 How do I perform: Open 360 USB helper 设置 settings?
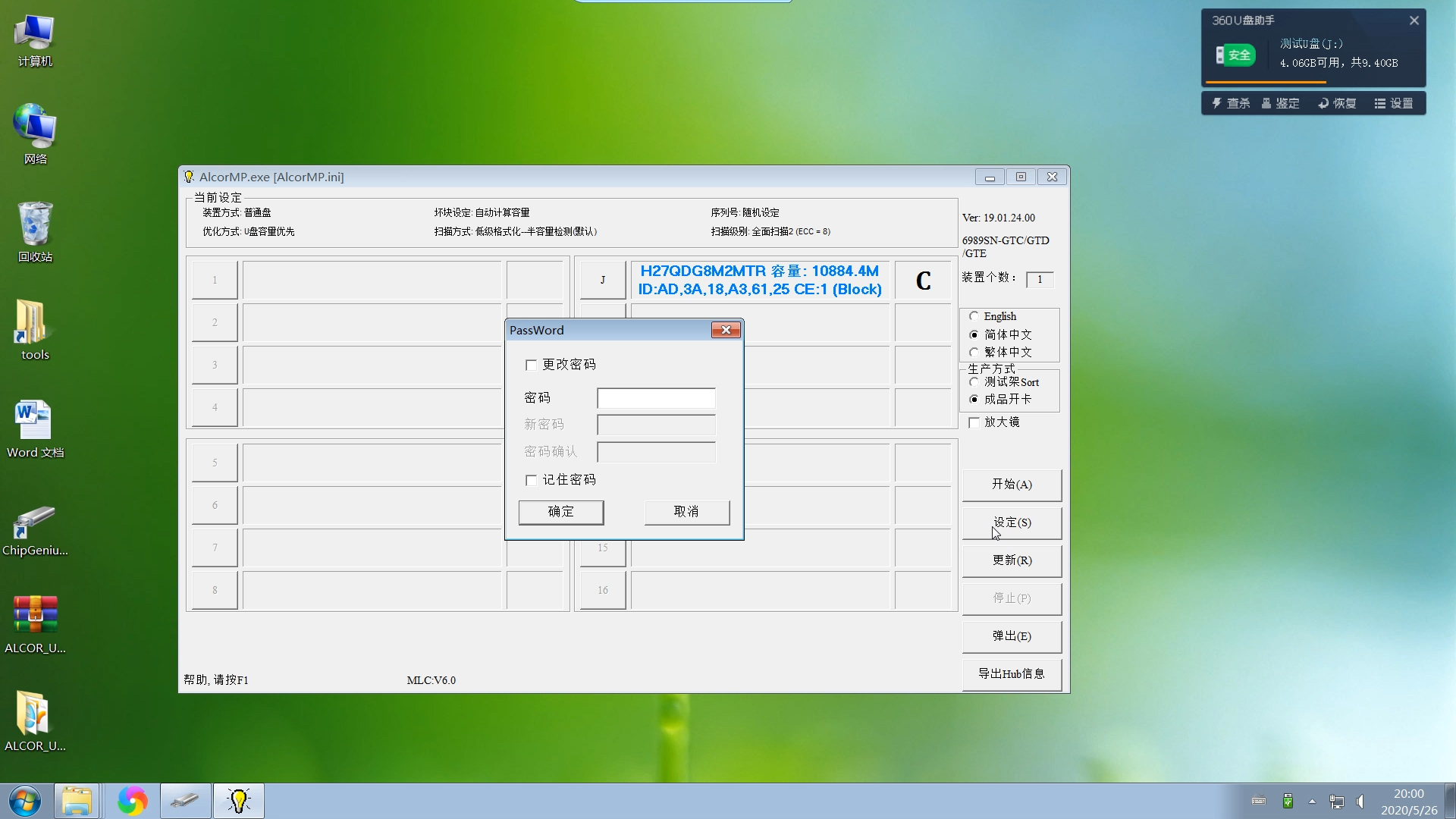pyautogui.click(x=1394, y=103)
